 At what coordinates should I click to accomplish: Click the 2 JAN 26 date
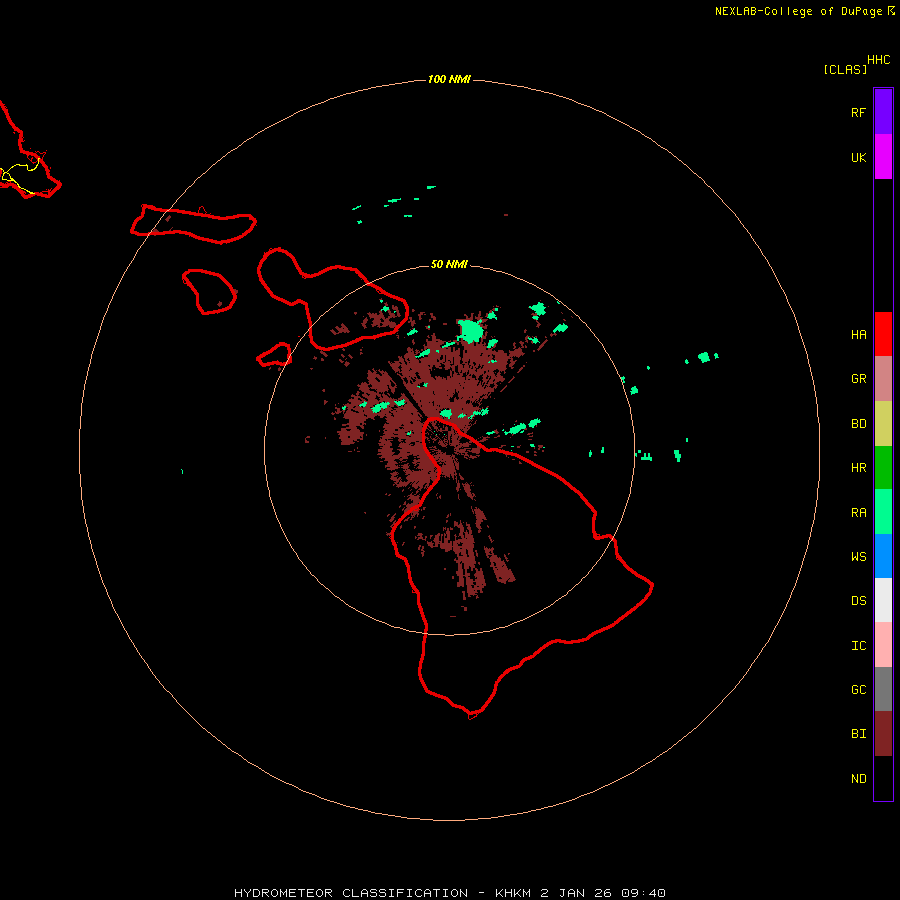click(576, 893)
